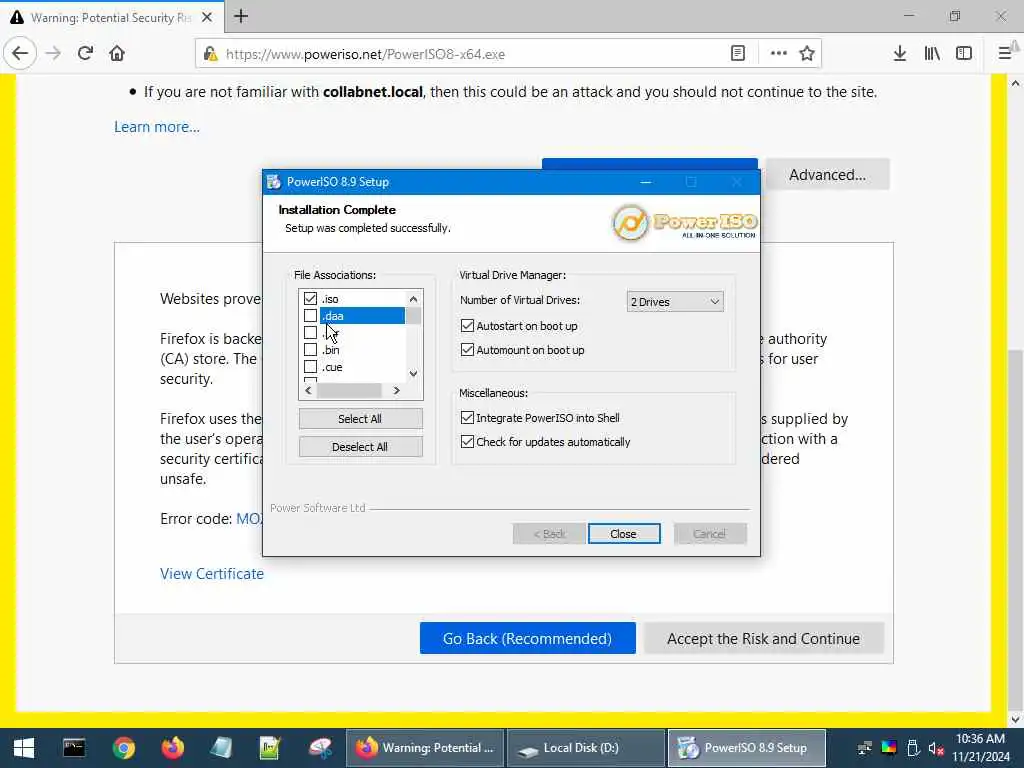Toggle Integrate PowerISO into Shell
The width and height of the screenshot is (1024, 768).
pos(467,418)
